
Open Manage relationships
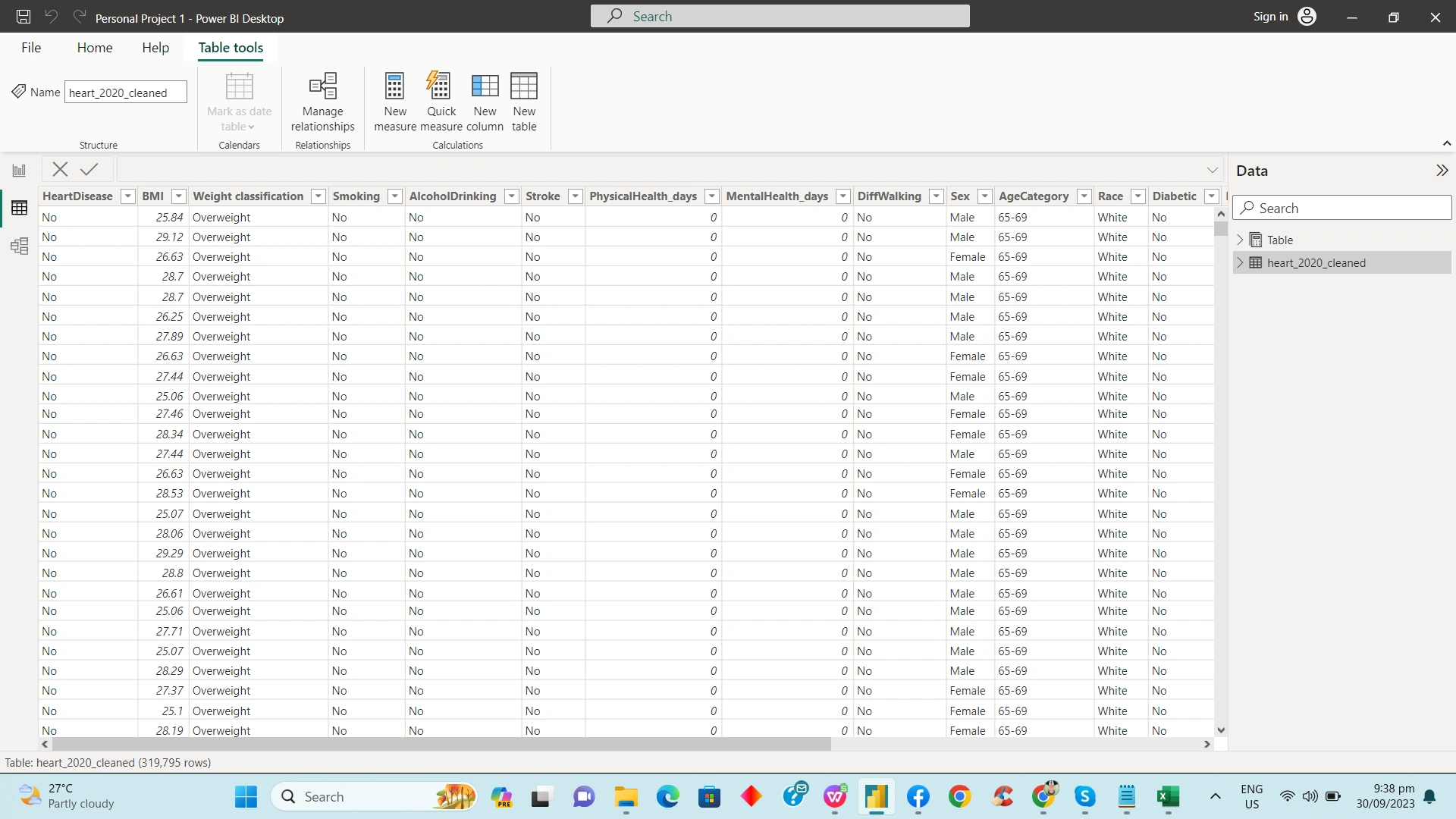(x=322, y=101)
